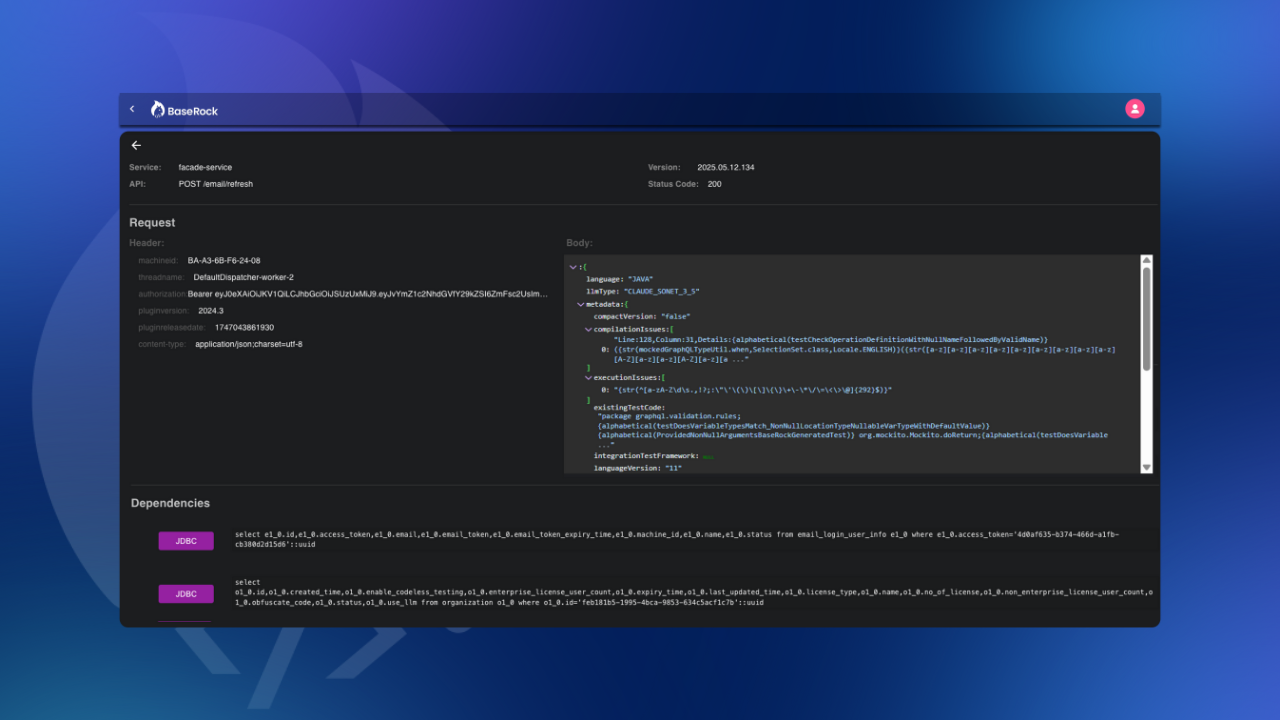1280x720 pixels.
Task: Select the version 2025.05.12.134
Action: pos(726,167)
